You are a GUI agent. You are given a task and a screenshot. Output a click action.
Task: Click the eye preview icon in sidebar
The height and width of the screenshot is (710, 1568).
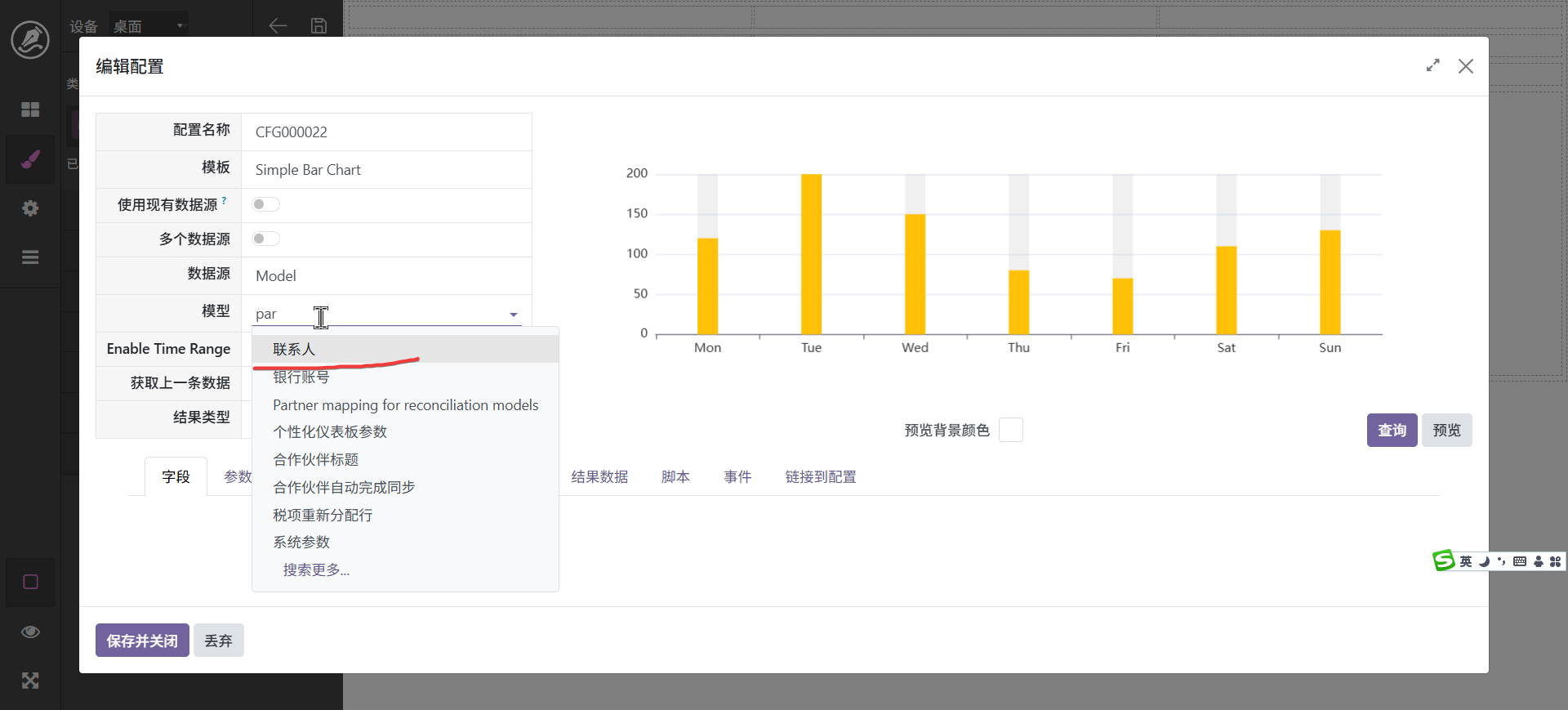pos(30,632)
